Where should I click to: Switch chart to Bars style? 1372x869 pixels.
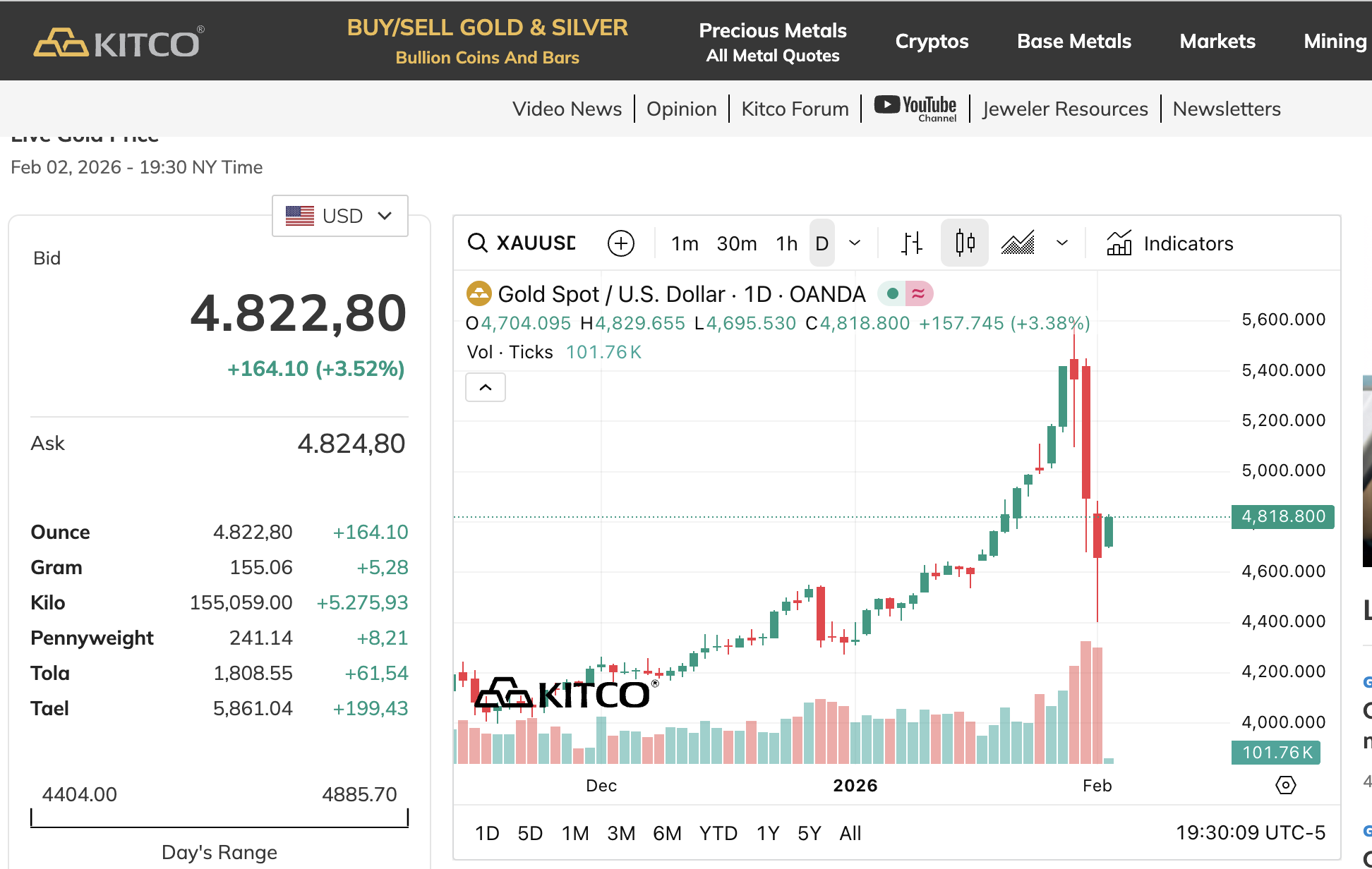point(912,243)
